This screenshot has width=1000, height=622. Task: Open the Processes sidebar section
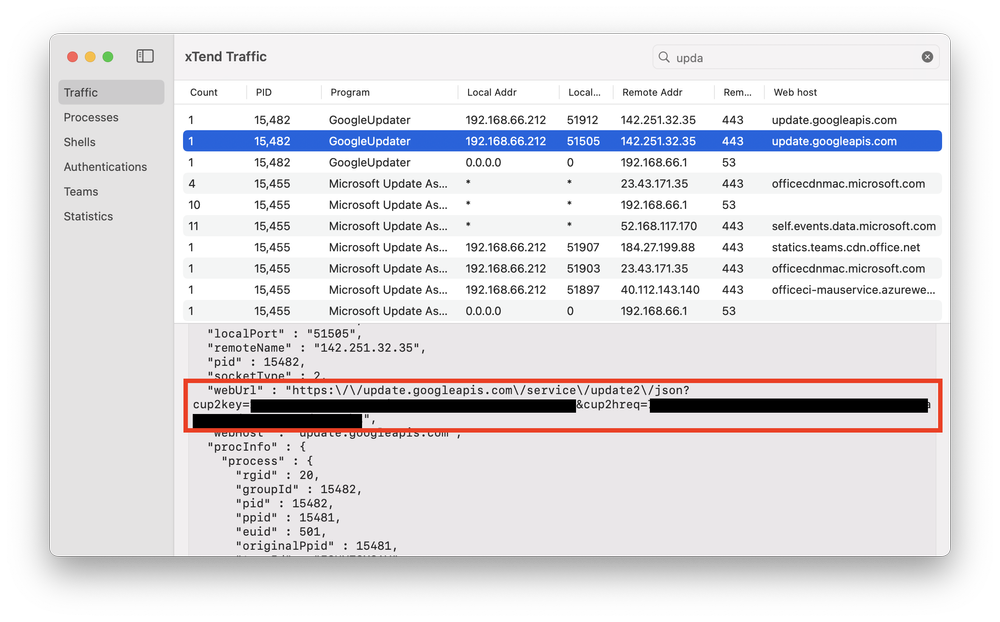click(91, 117)
